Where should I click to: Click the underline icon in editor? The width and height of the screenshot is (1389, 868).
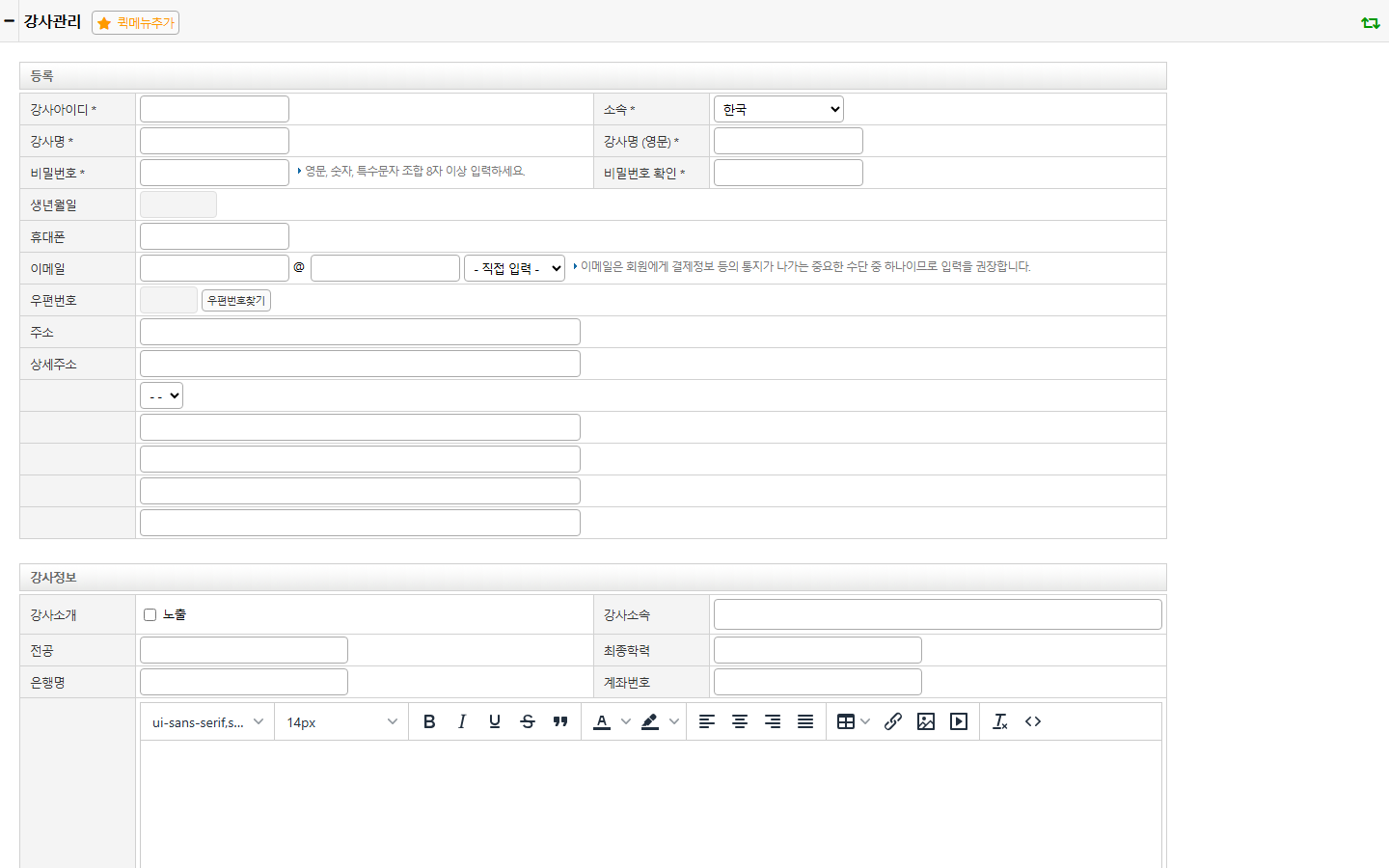tap(495, 721)
